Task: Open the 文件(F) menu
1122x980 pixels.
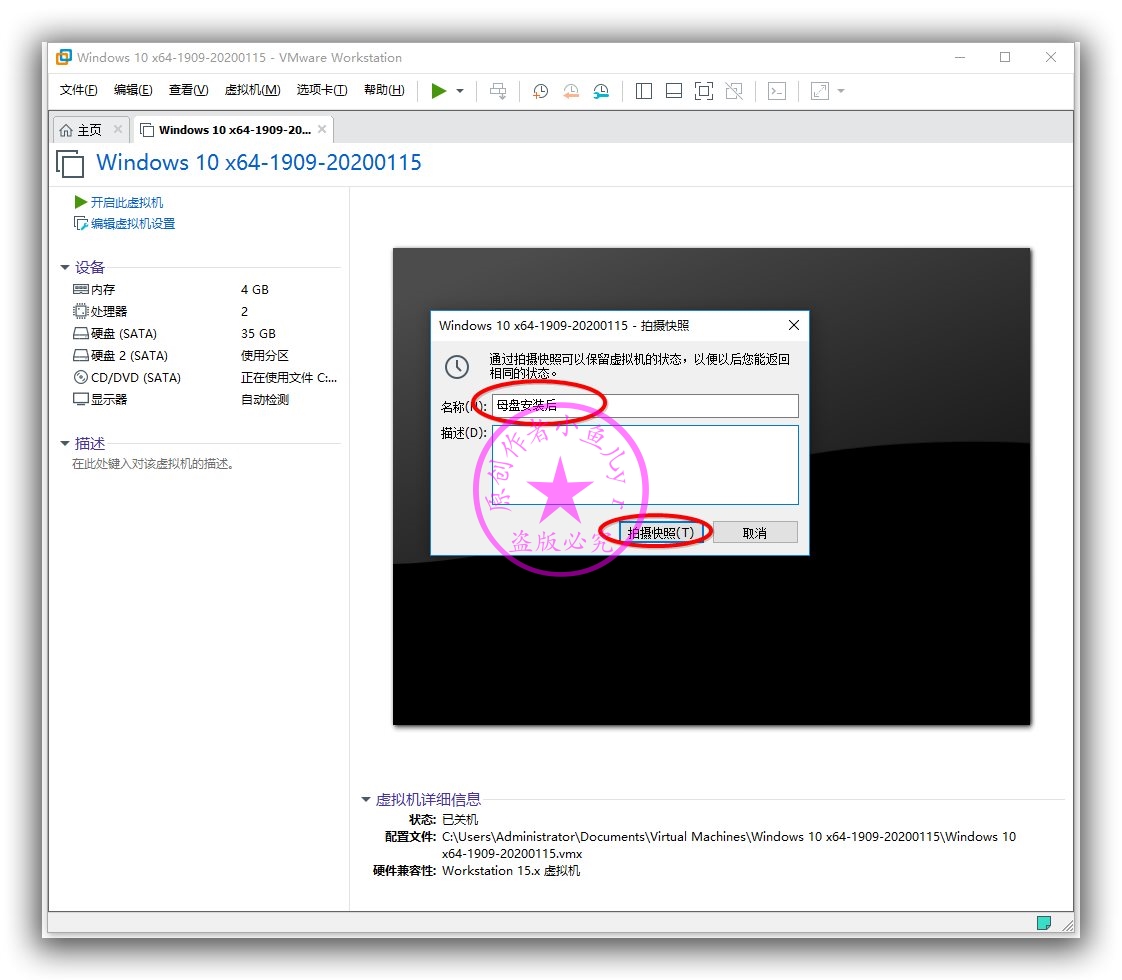Action: pos(78,89)
